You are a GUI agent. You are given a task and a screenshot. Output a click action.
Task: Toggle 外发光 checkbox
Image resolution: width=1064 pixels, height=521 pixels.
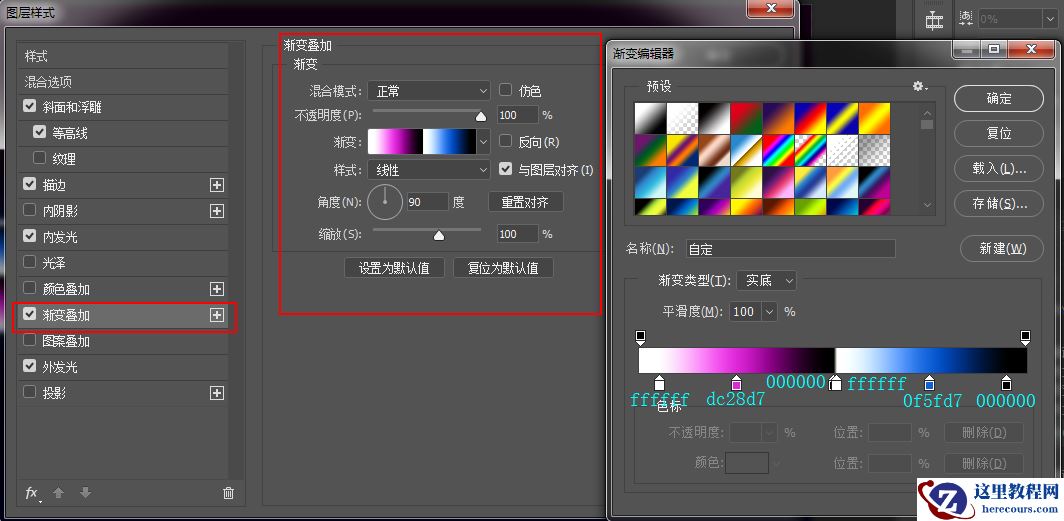[x=29, y=366]
